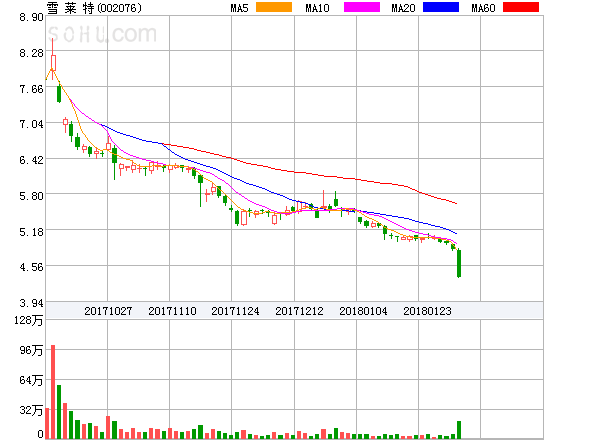
Task: Click the last green volume bar
Action: tap(459, 430)
